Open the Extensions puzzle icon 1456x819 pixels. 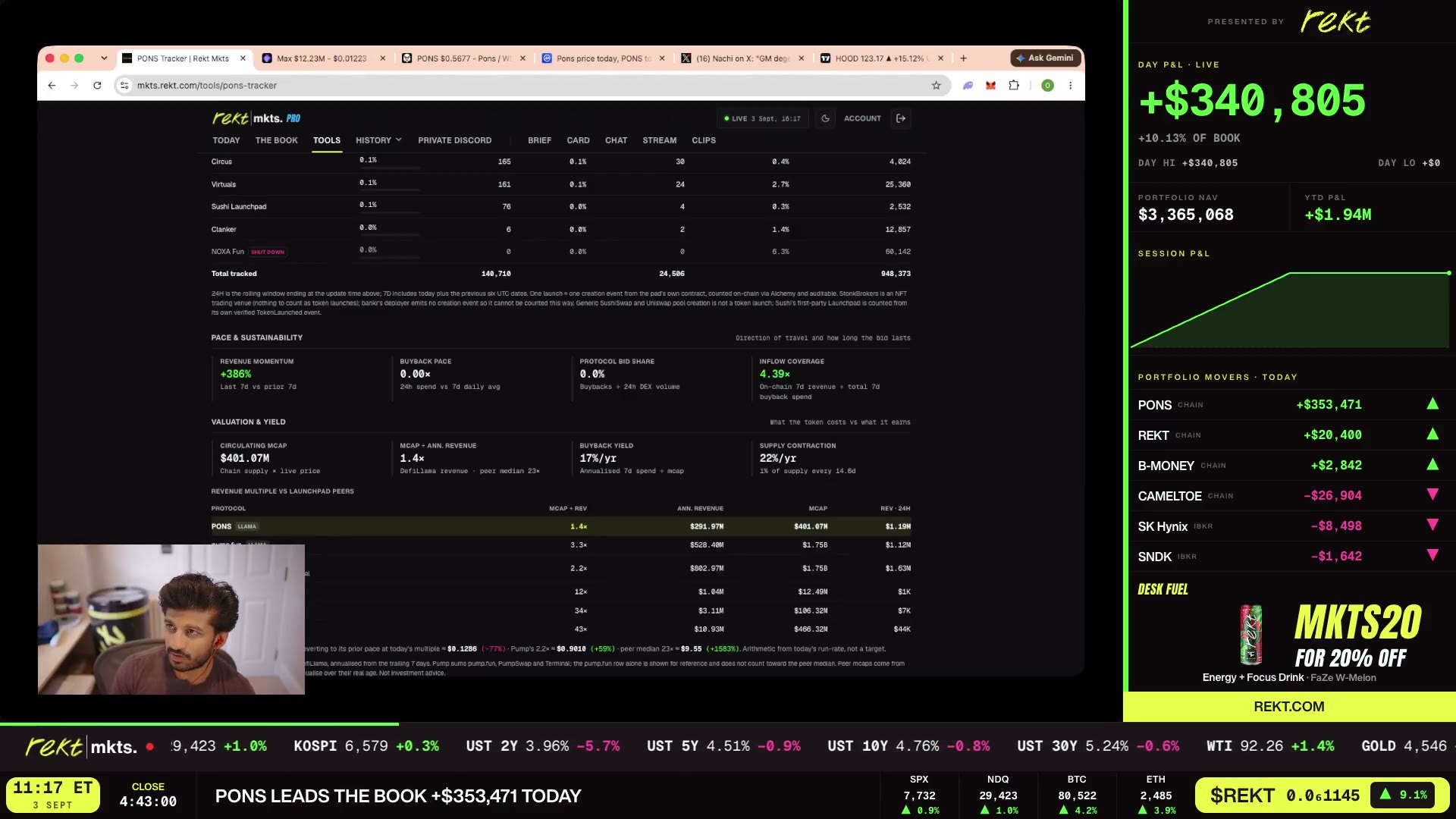[1014, 86]
